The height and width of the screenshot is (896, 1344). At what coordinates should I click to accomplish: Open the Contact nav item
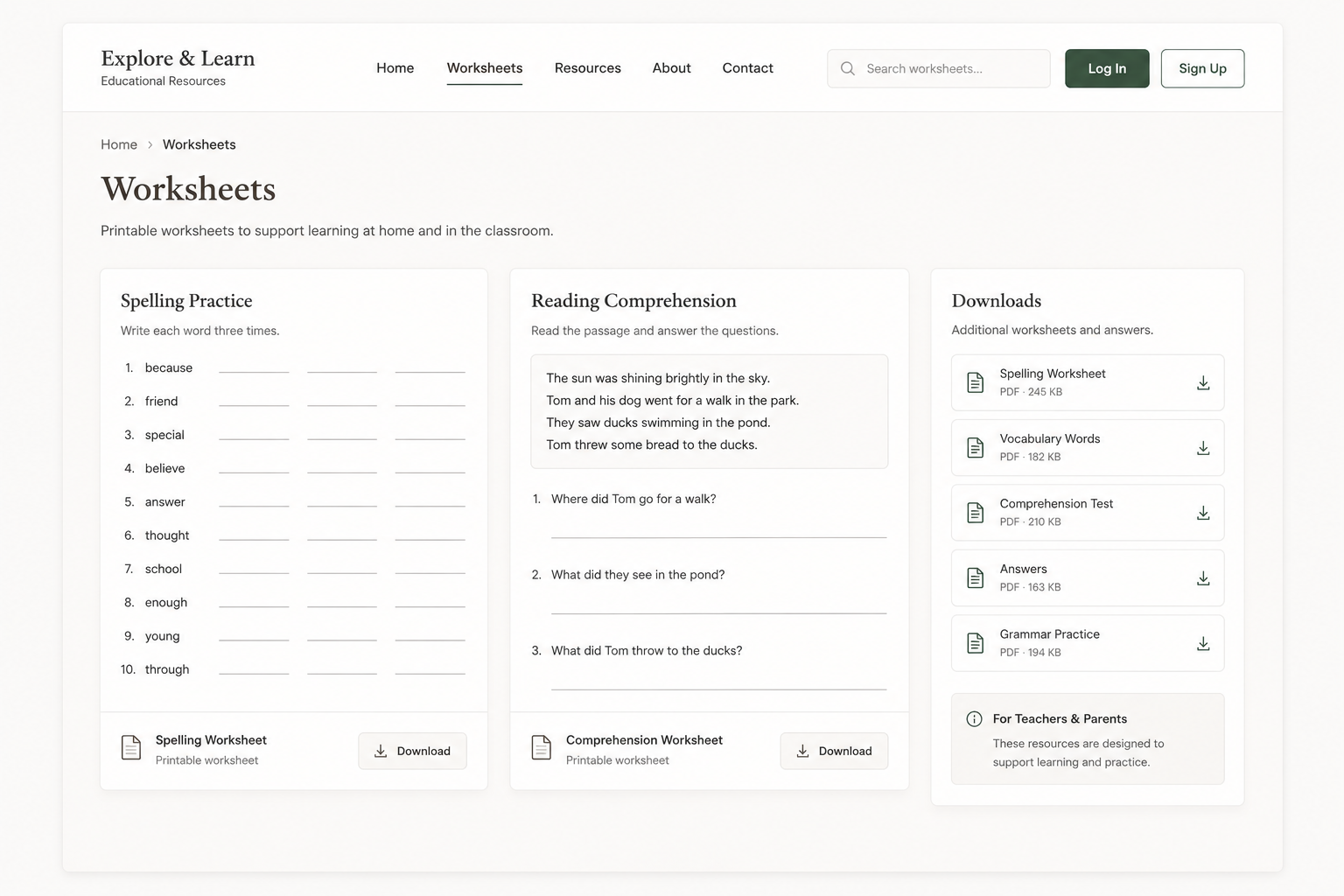pyautogui.click(x=747, y=68)
